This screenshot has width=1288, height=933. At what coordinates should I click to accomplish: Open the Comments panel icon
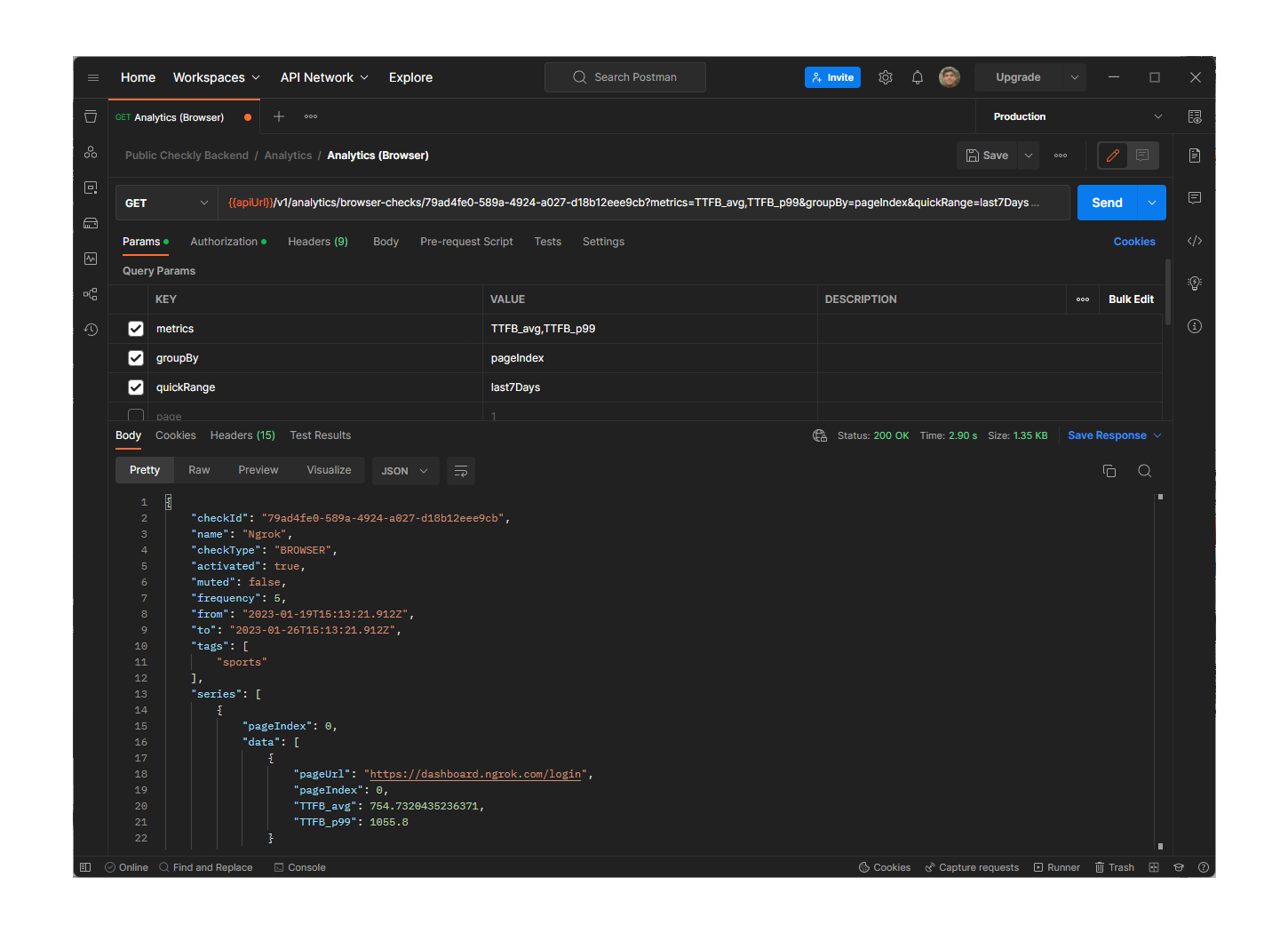pos(1194,197)
